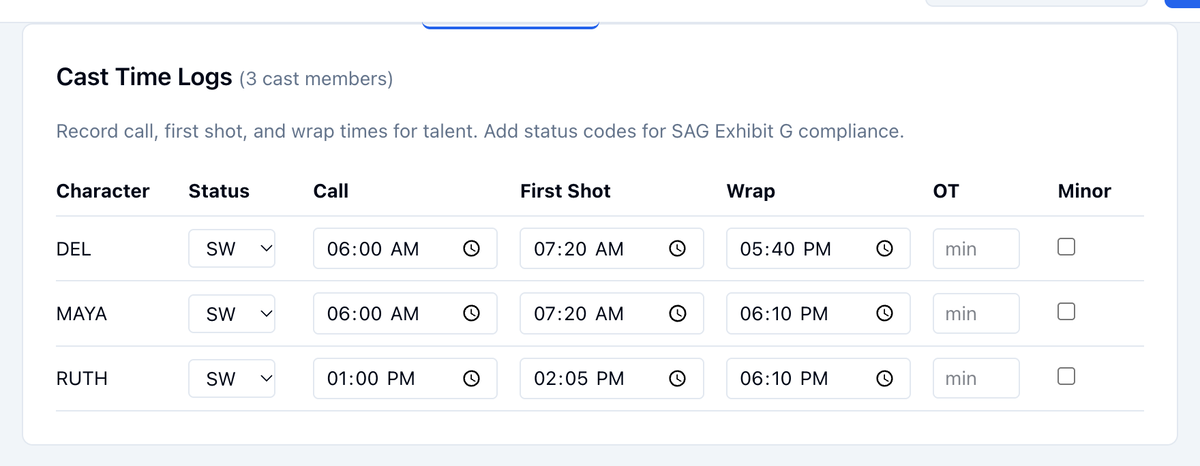Image resolution: width=1200 pixels, height=466 pixels.
Task: Select the DEL character name
Action: (74, 249)
